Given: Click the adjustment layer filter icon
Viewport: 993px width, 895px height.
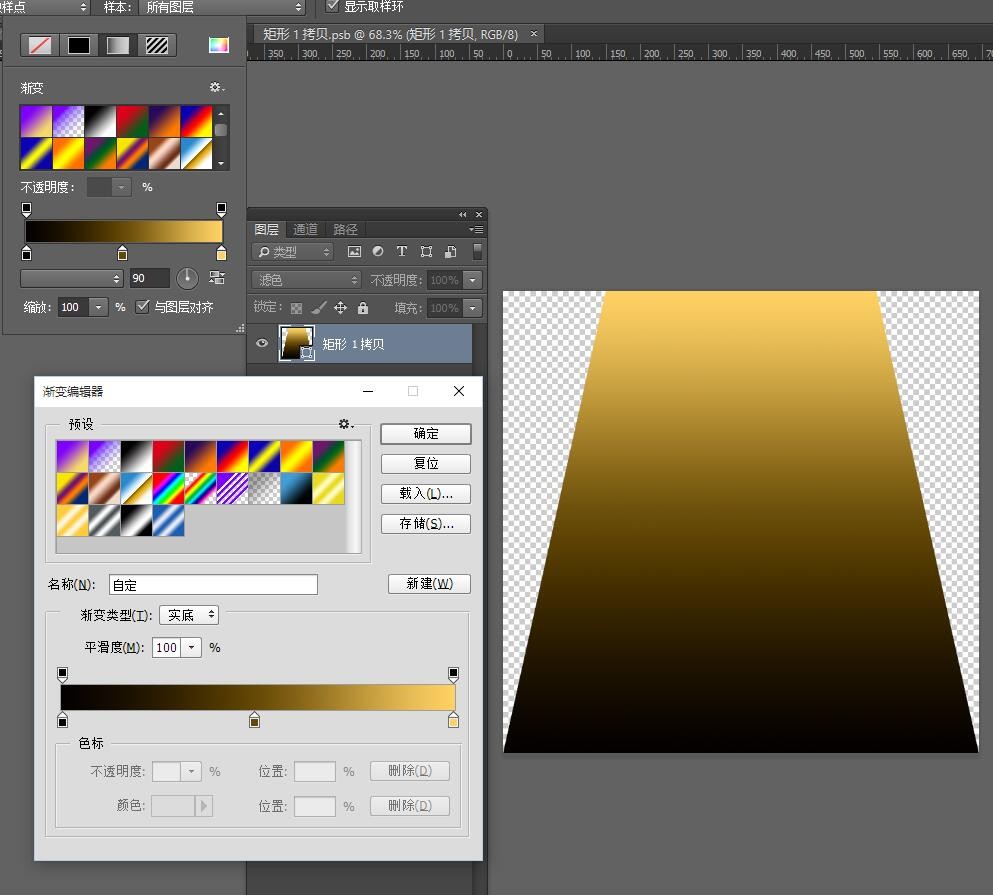Looking at the screenshot, I should pos(378,252).
